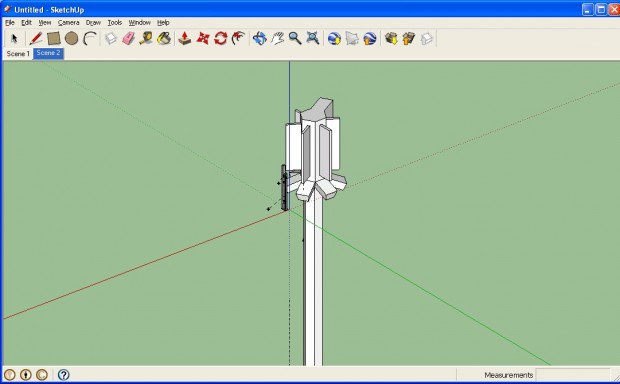
Task: Select the Rotate tool
Action: 221,38
